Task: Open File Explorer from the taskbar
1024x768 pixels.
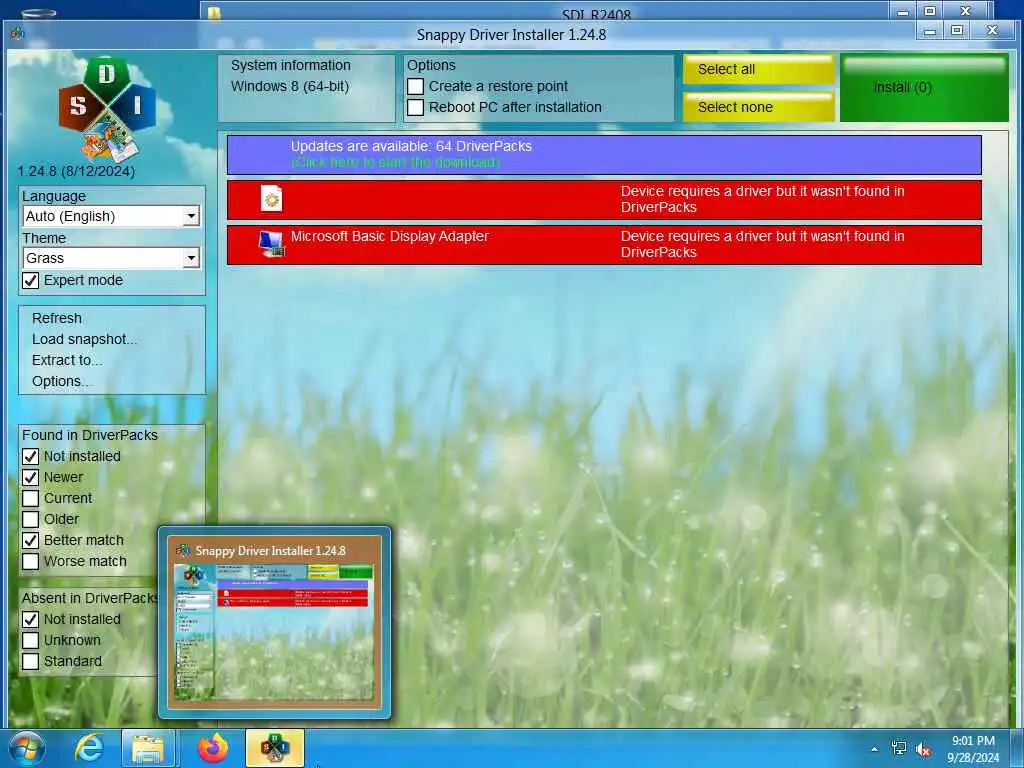Action: tap(148, 748)
